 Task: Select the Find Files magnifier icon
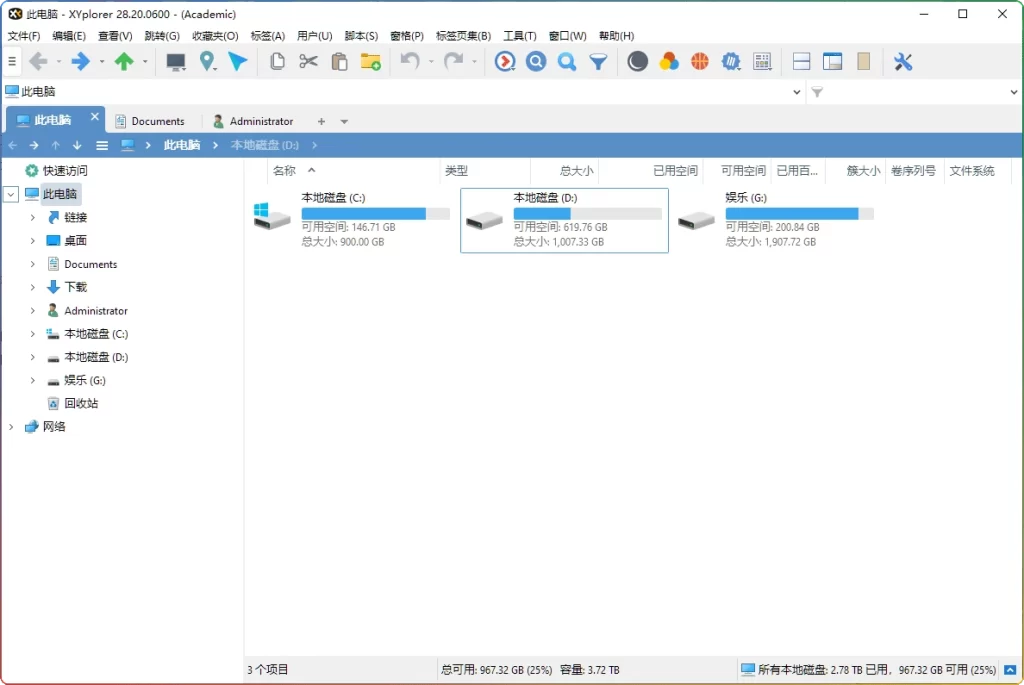[x=536, y=61]
